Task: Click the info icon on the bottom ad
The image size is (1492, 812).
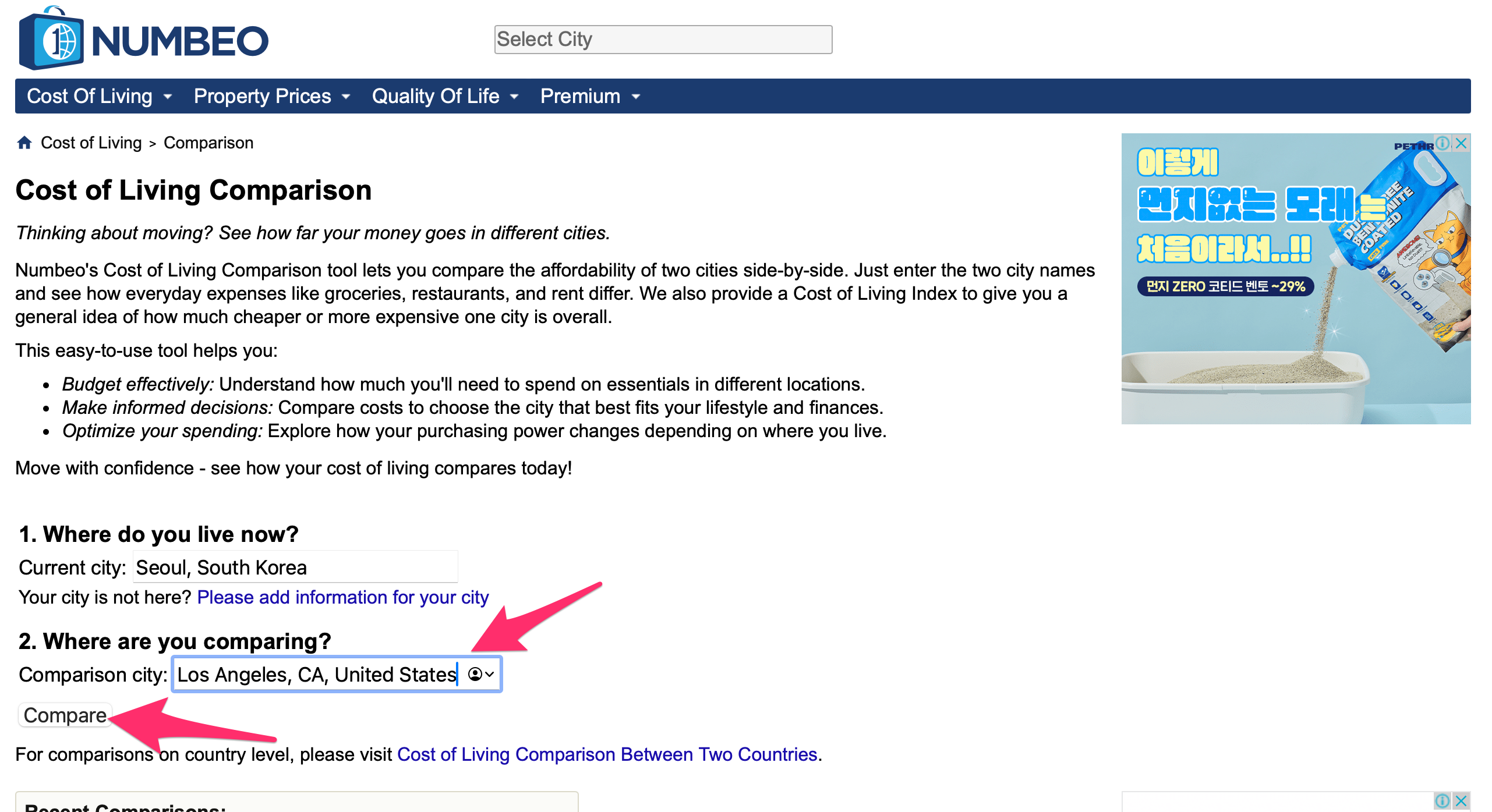Action: (1442, 801)
